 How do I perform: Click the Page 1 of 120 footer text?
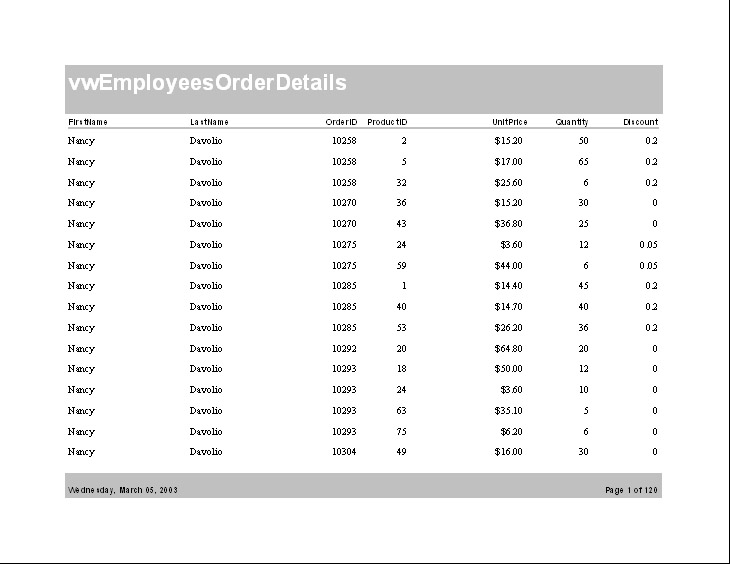click(631, 490)
